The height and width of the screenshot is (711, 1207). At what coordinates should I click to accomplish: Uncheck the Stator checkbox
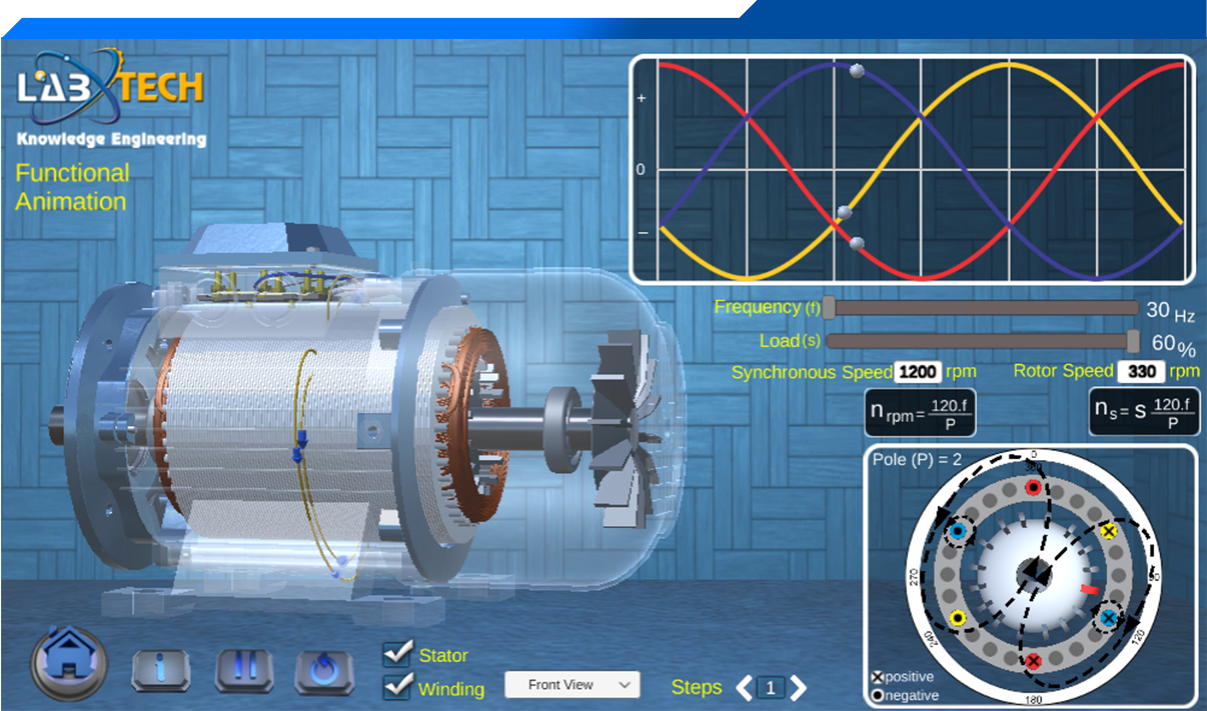pos(398,654)
